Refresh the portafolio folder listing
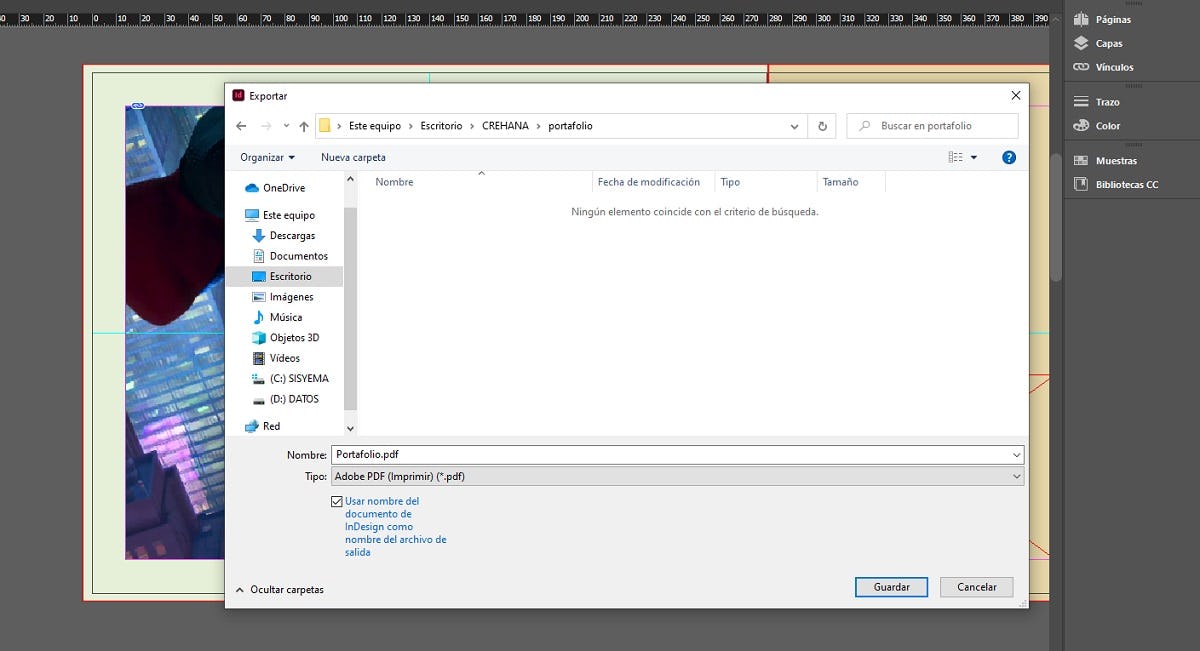Screen dimensions: 1200x651 [822, 126]
